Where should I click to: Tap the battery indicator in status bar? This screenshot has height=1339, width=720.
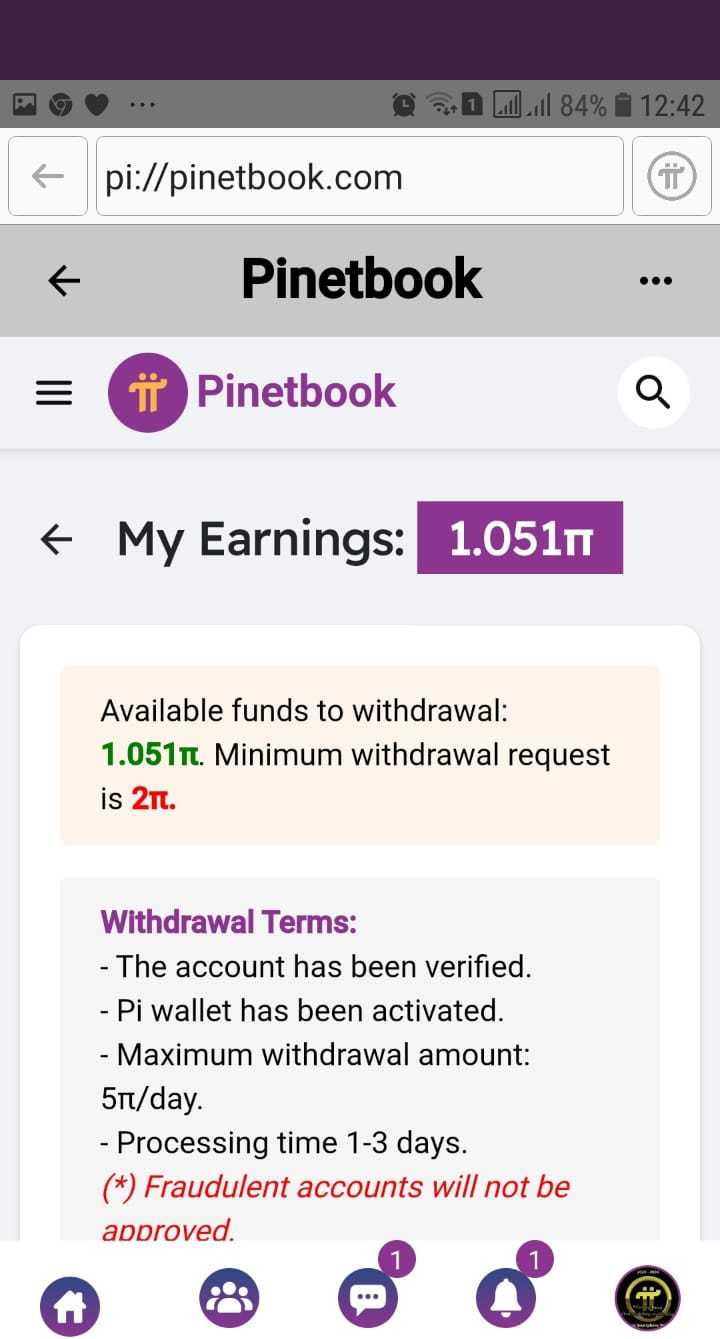(x=623, y=104)
